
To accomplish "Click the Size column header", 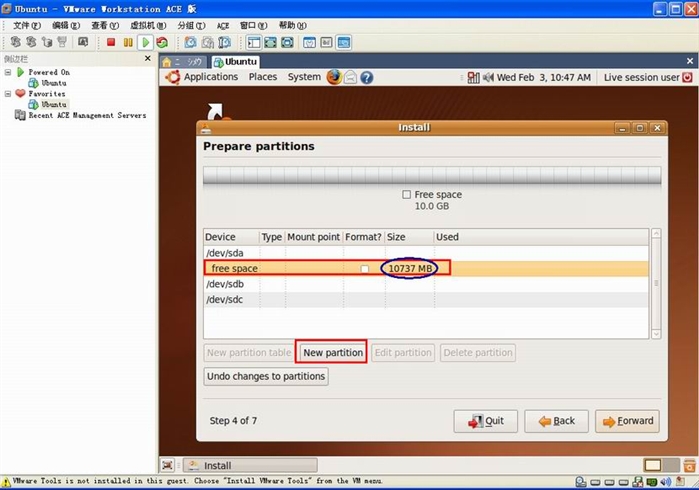I will [409, 237].
